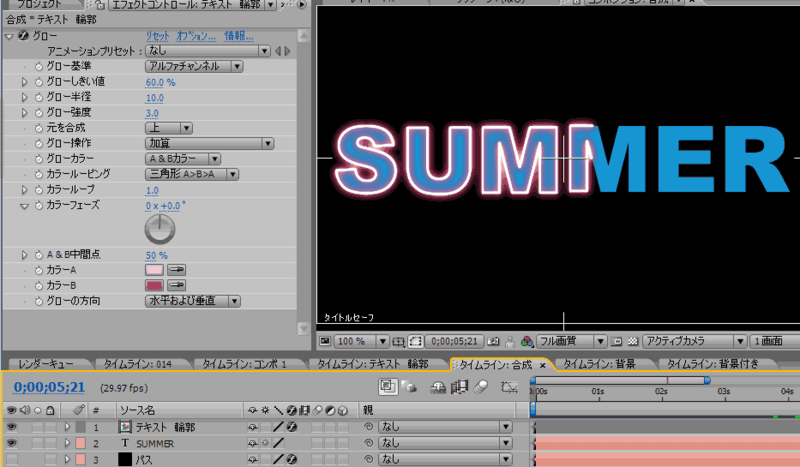Click the 情報... link
This screenshot has height=467, width=800.
pos(238,36)
